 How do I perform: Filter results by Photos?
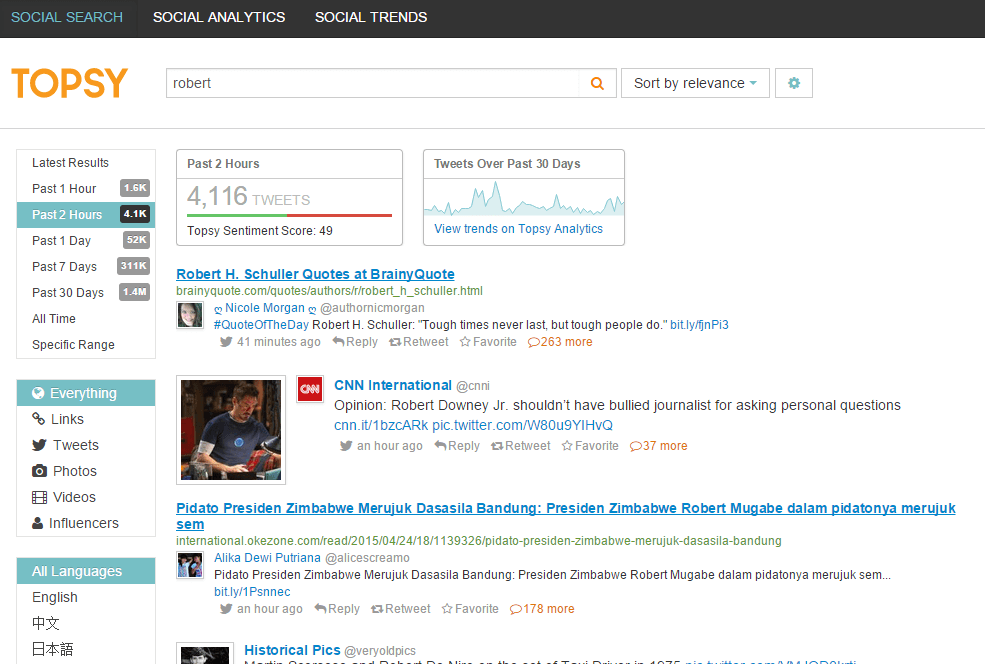click(86, 471)
